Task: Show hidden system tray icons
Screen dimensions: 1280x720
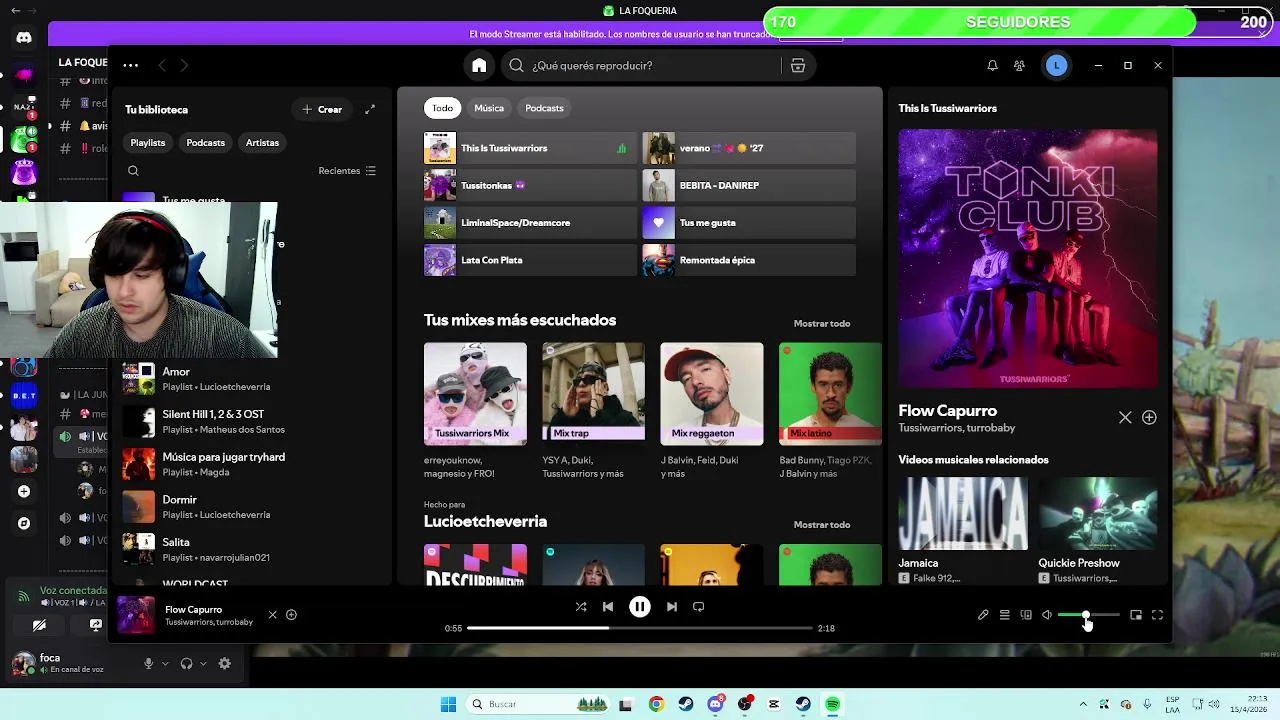Action: coord(1083,704)
